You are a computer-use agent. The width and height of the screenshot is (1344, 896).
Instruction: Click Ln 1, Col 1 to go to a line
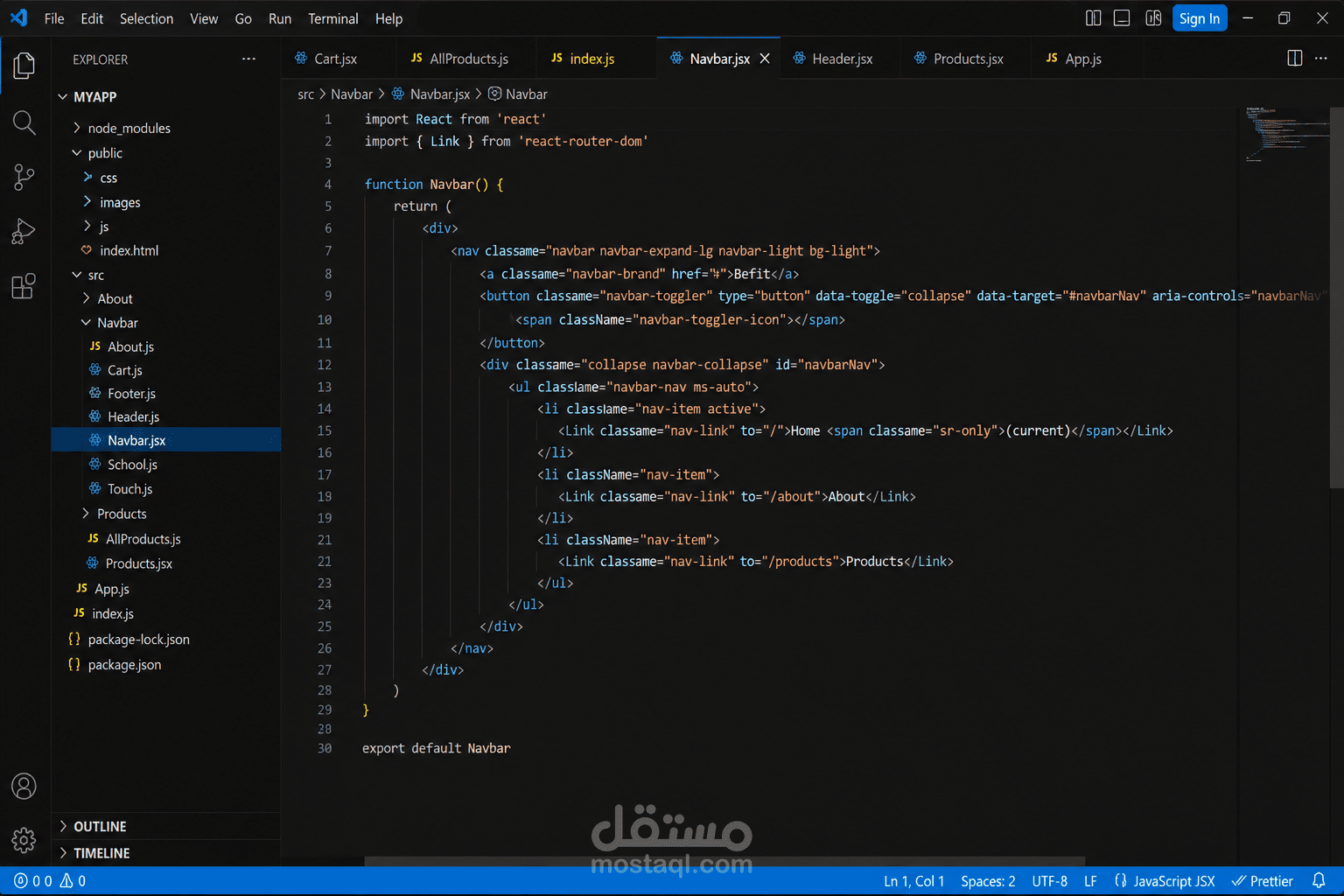[x=913, y=881]
